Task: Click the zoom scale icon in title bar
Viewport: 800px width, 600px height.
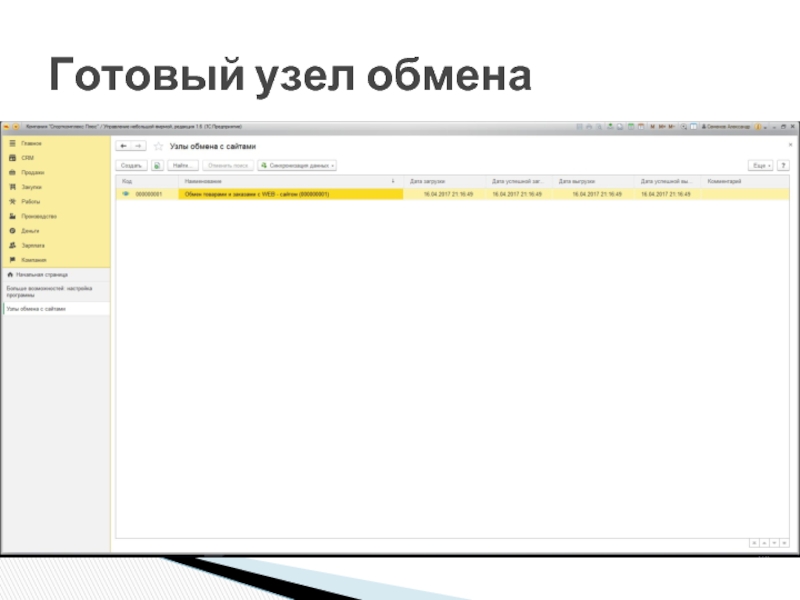Action: click(683, 127)
